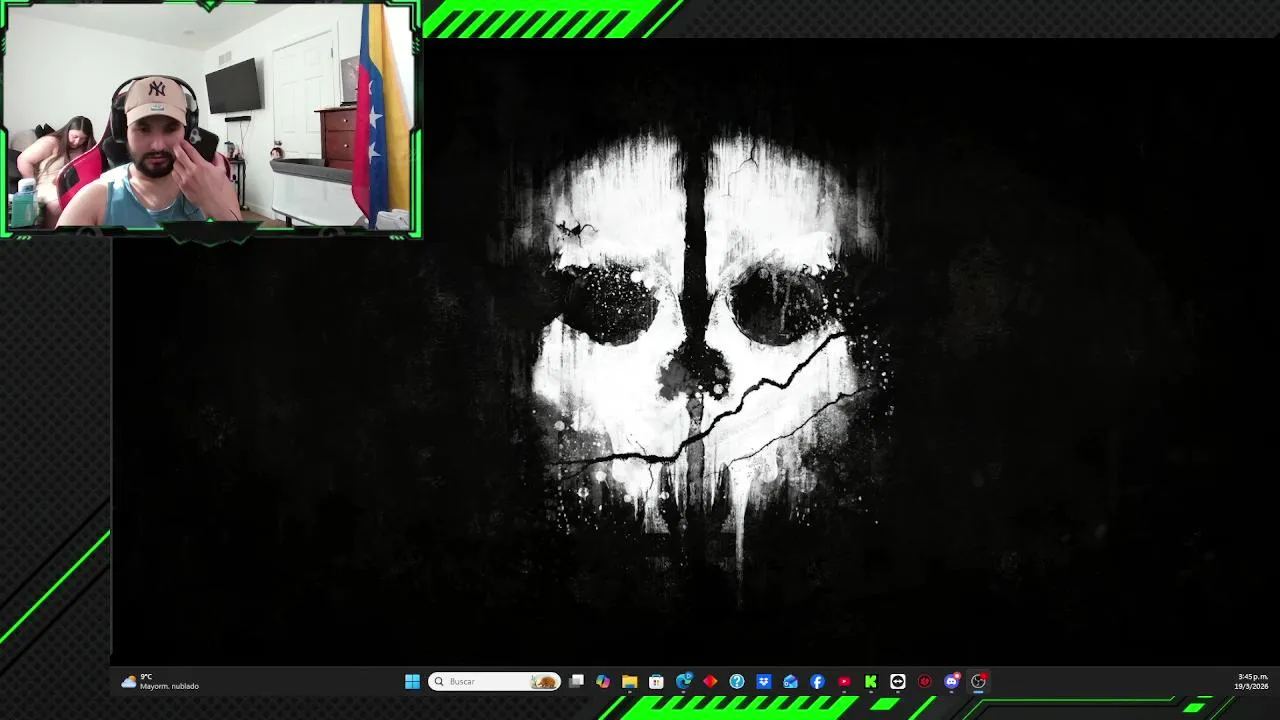This screenshot has height=720, width=1280.
Task: Open the OBS Studio taskbar icon
Action: coord(978,681)
